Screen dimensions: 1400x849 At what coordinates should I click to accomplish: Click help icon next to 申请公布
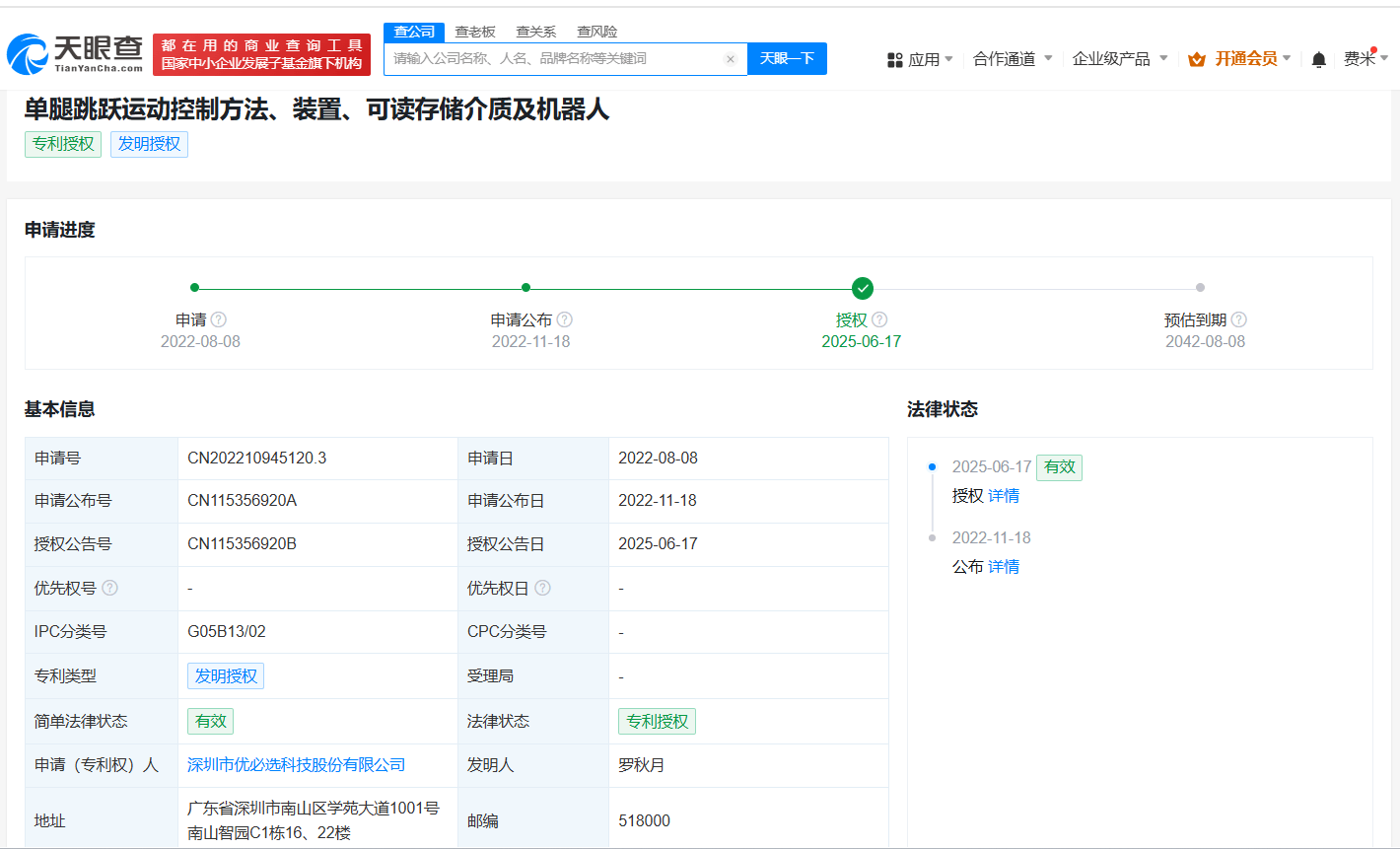click(x=565, y=319)
